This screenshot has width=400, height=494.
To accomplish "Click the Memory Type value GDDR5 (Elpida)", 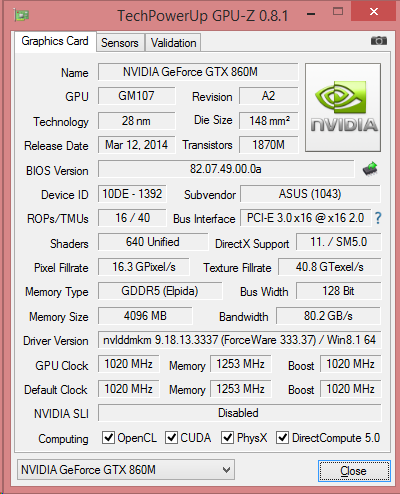I will coord(160,291).
